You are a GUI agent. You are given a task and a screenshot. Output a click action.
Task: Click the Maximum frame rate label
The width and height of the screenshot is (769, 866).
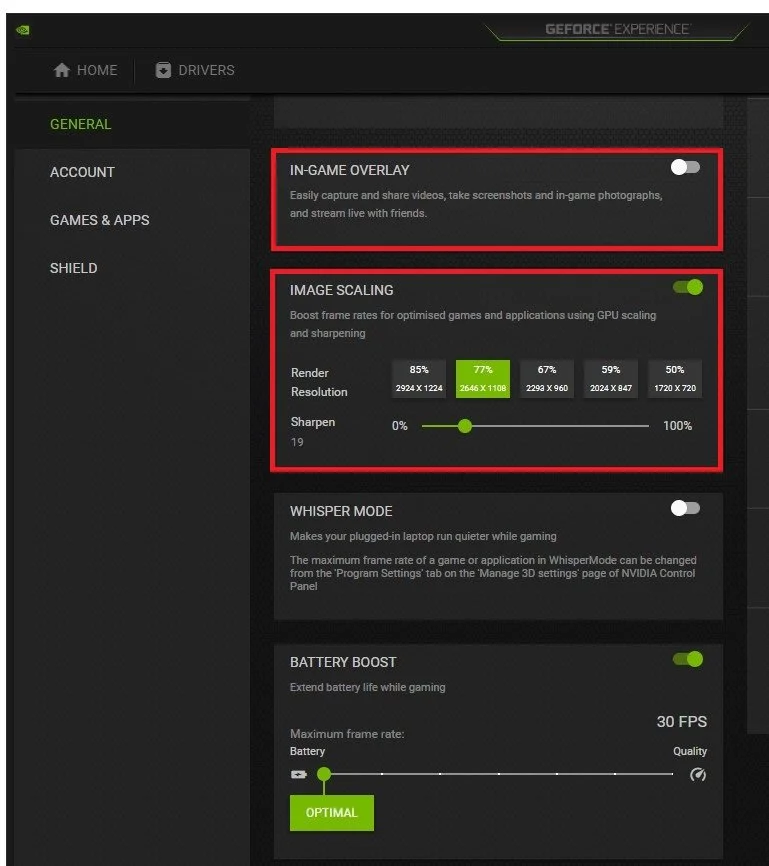347,734
